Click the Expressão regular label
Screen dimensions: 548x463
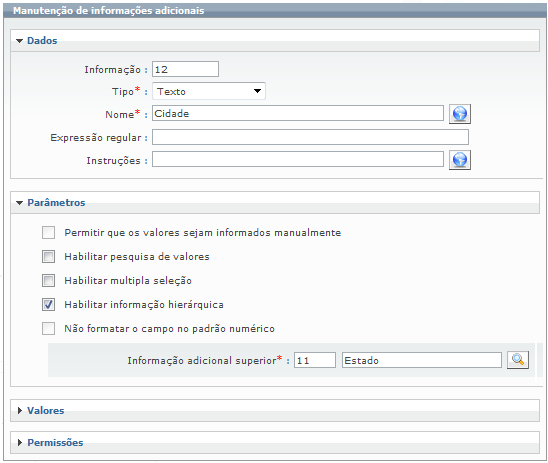(x=96, y=138)
